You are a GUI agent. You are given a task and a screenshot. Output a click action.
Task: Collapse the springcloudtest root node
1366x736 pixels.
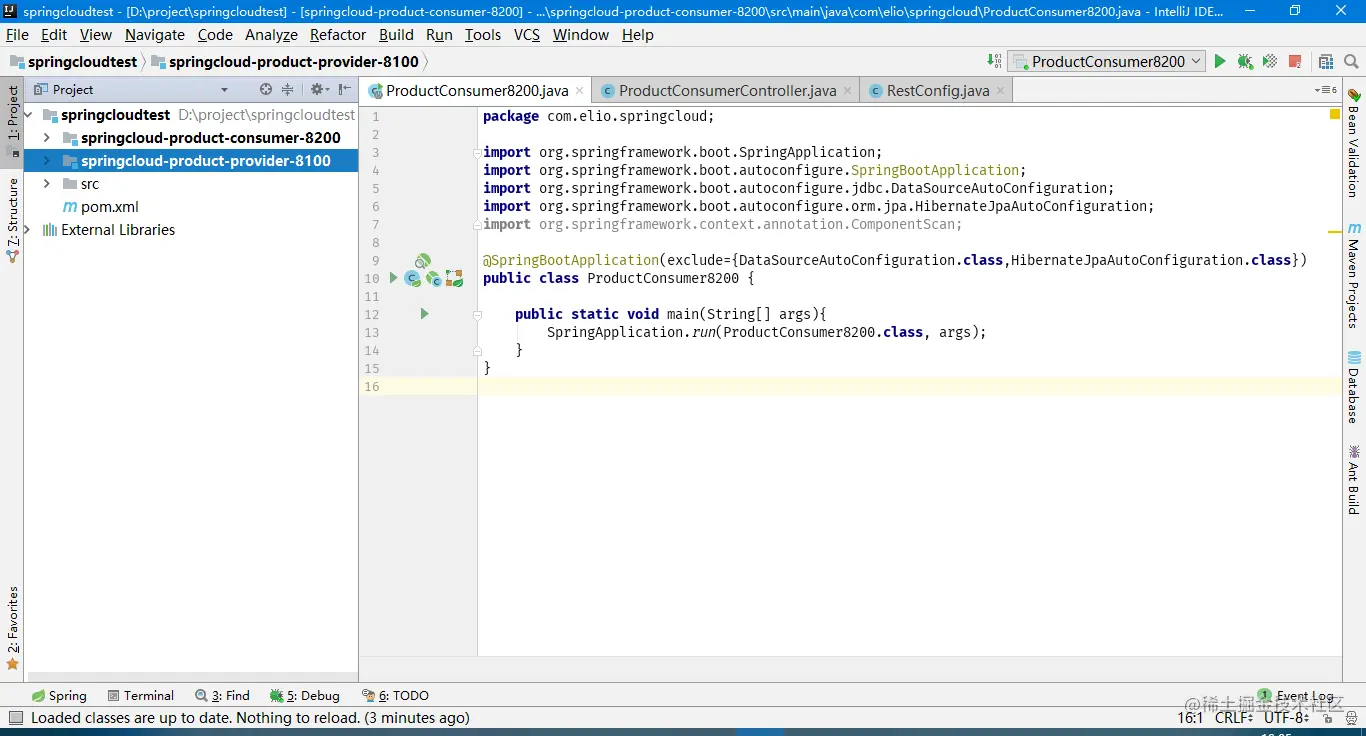point(29,115)
